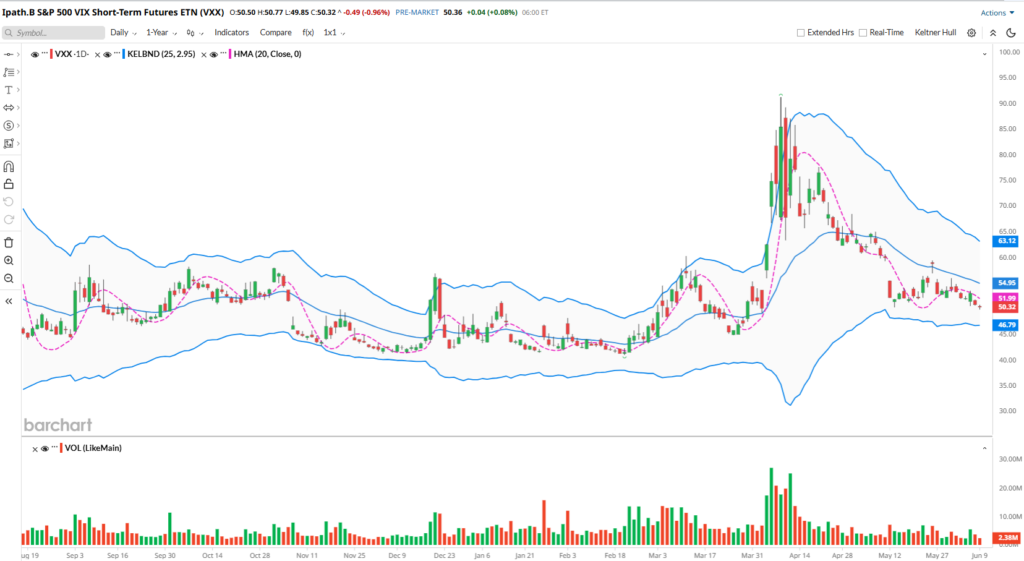
Task: Open the Daily frequency dropdown
Action: click(x=123, y=32)
